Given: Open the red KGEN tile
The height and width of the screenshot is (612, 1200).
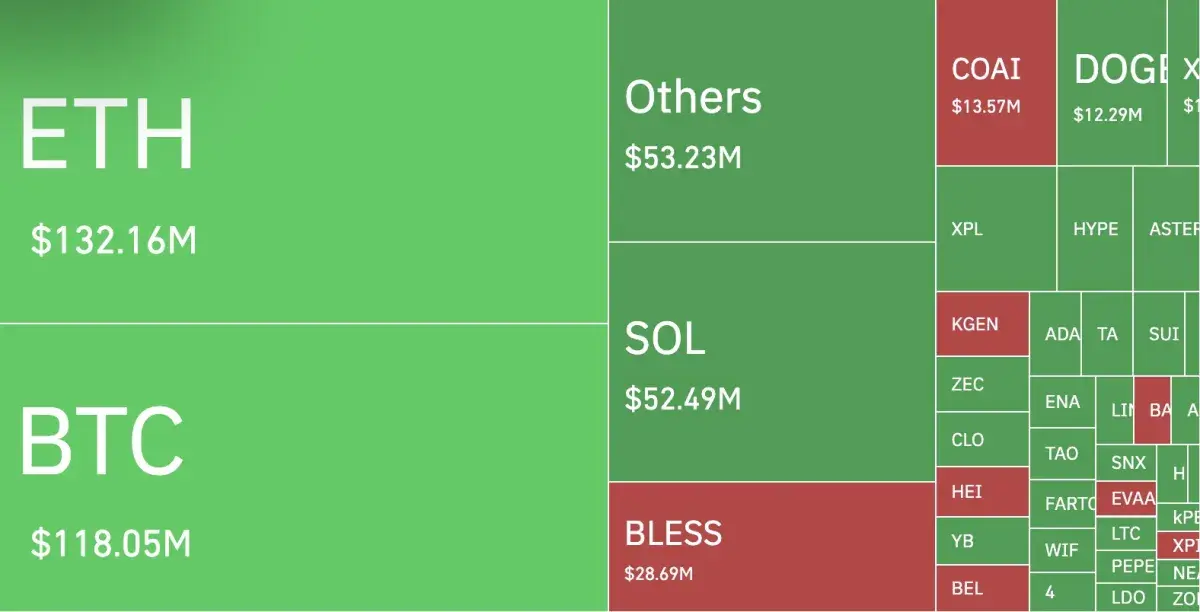Looking at the screenshot, I should (982, 324).
